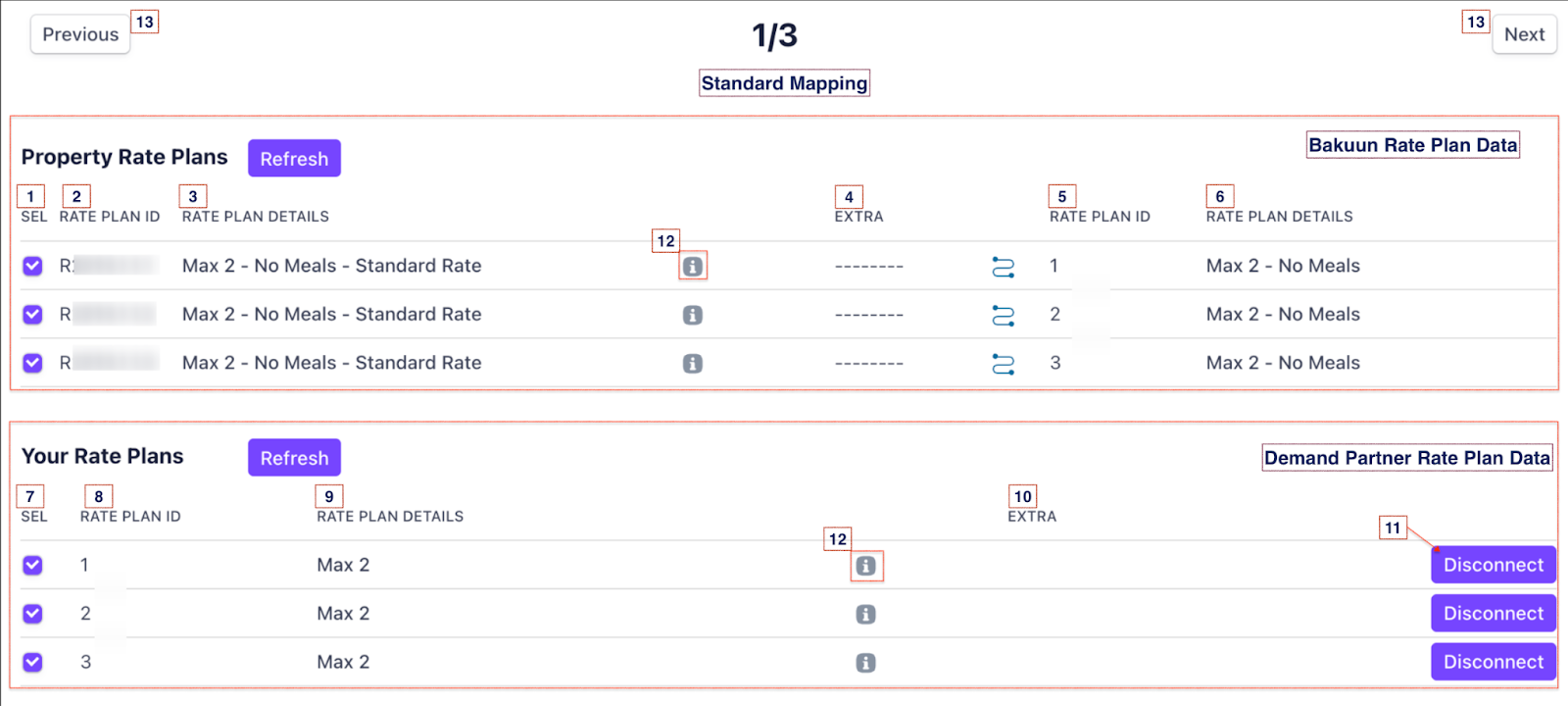Viewport: 1568px width, 706px height.
Task: Disconnect your rate plan 3
Action: [x=1493, y=662]
